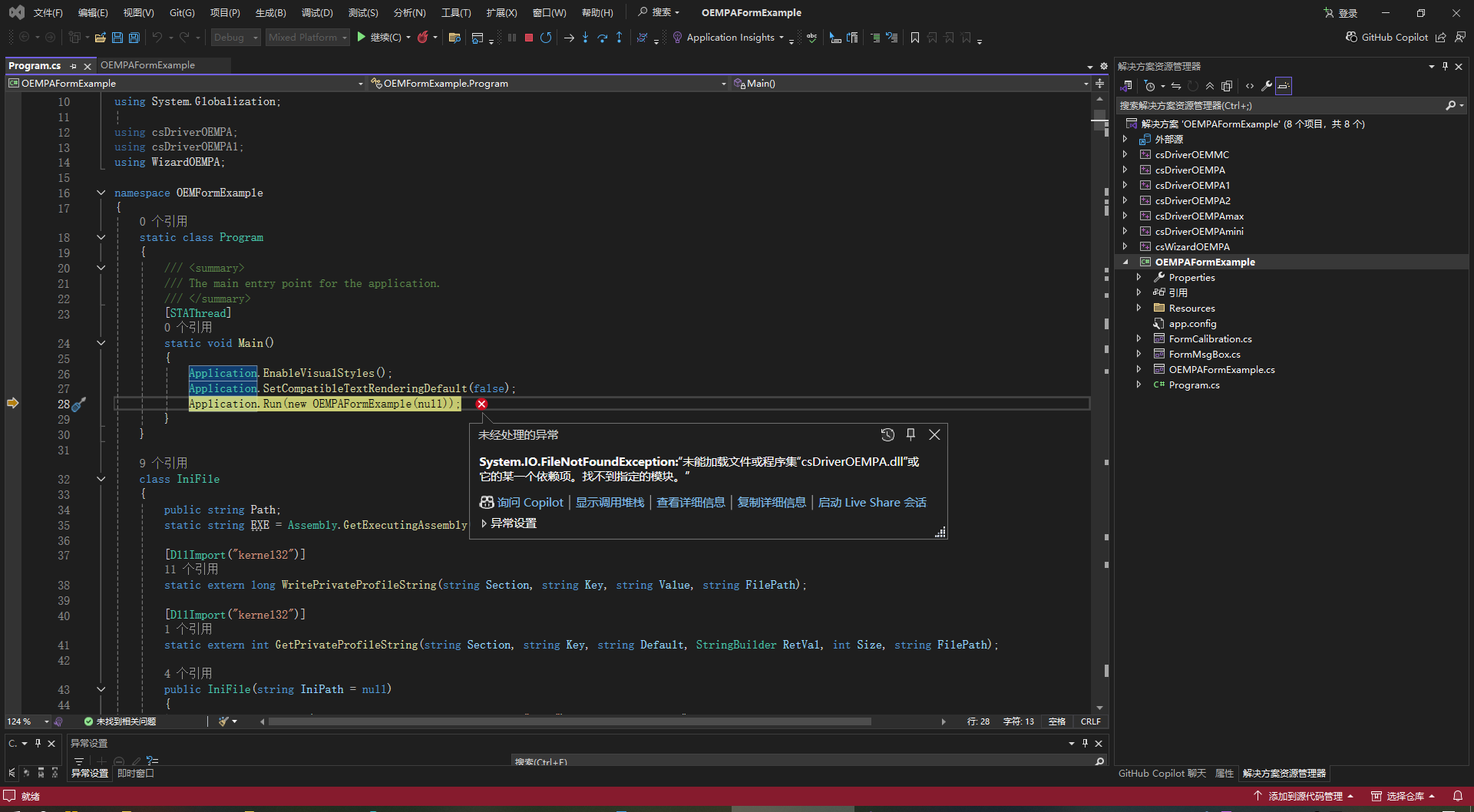Open the 扩展(X) menu
Screen dimensions: 1474x812
click(x=501, y=12)
